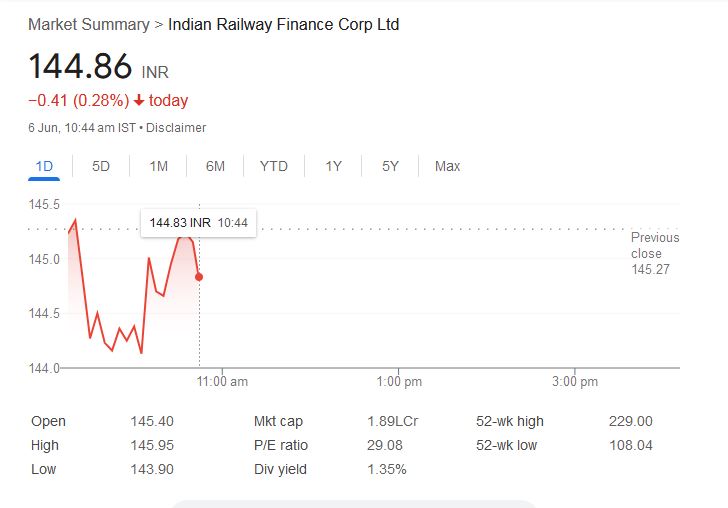Open the Market Summary breadcrumb link
Image resolution: width=728 pixels, height=508 pixels.
88,24
